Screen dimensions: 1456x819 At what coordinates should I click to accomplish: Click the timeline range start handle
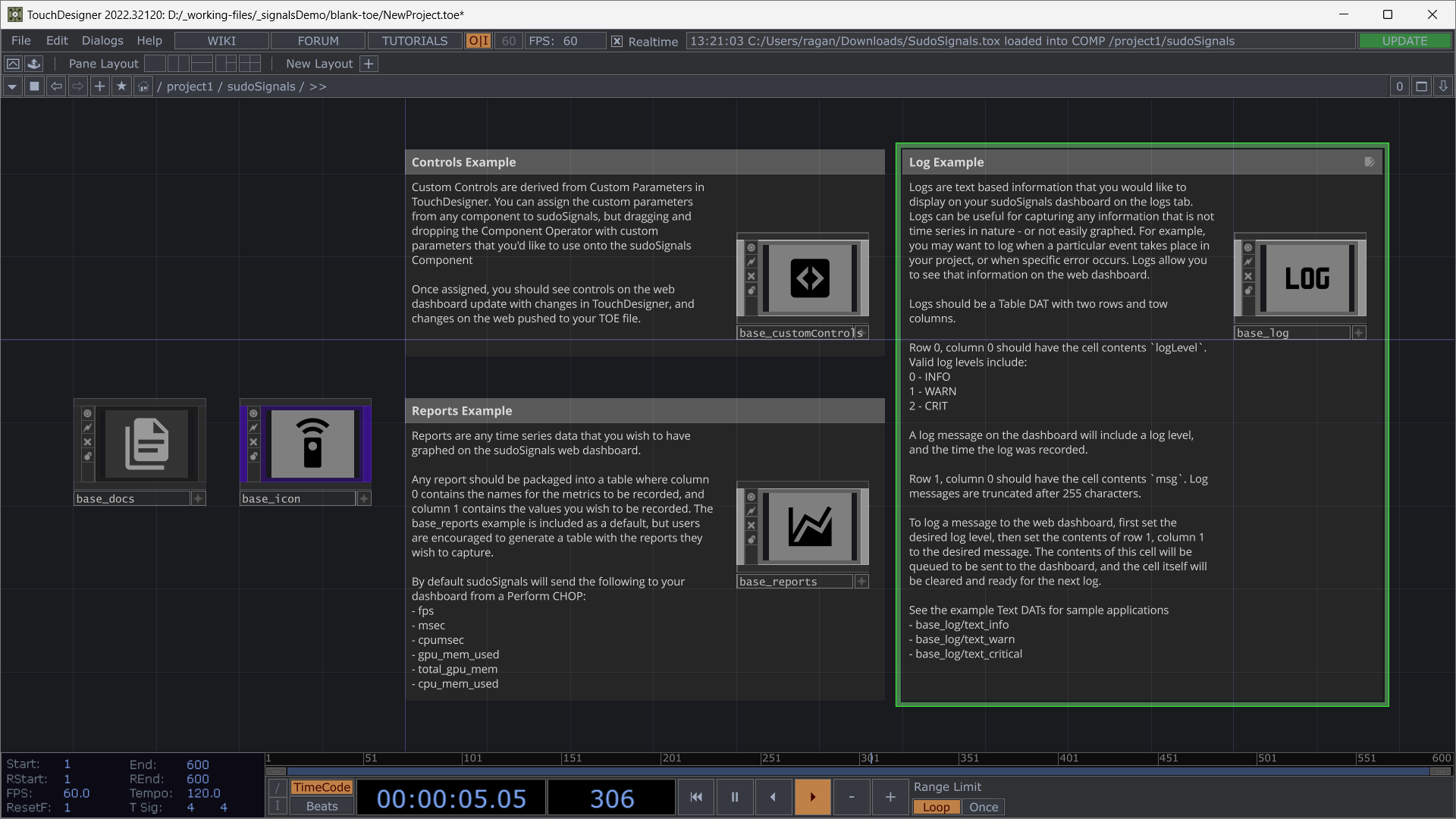click(x=276, y=771)
